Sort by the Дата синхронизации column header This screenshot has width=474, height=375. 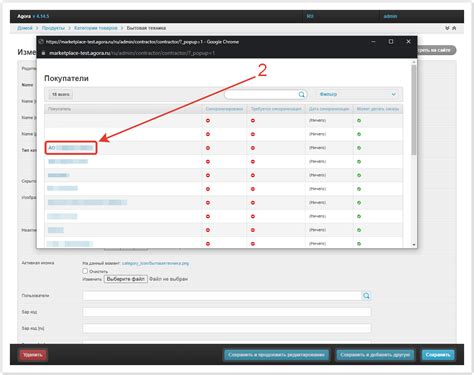329,109
